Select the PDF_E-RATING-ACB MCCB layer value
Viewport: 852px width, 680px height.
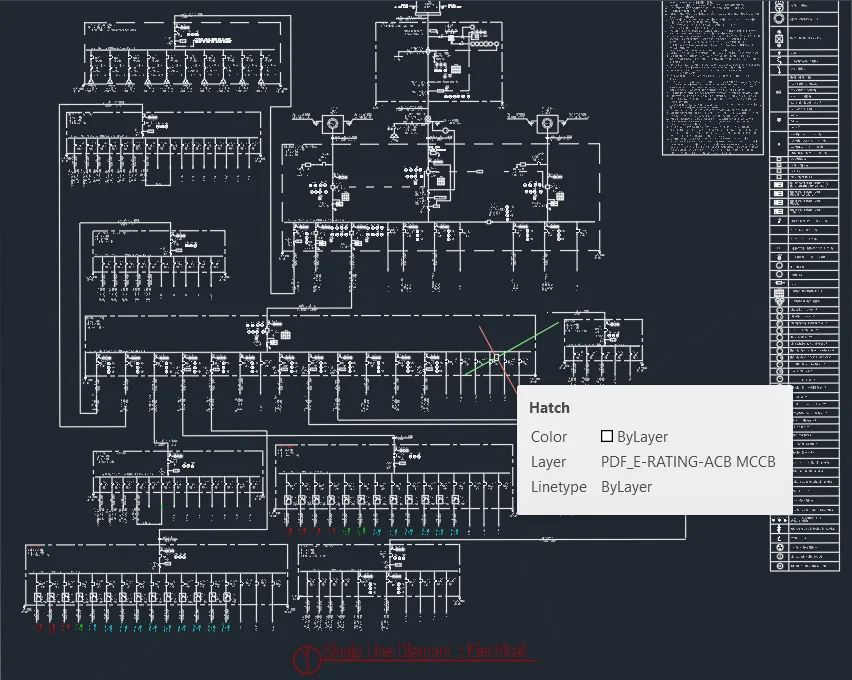(688, 461)
